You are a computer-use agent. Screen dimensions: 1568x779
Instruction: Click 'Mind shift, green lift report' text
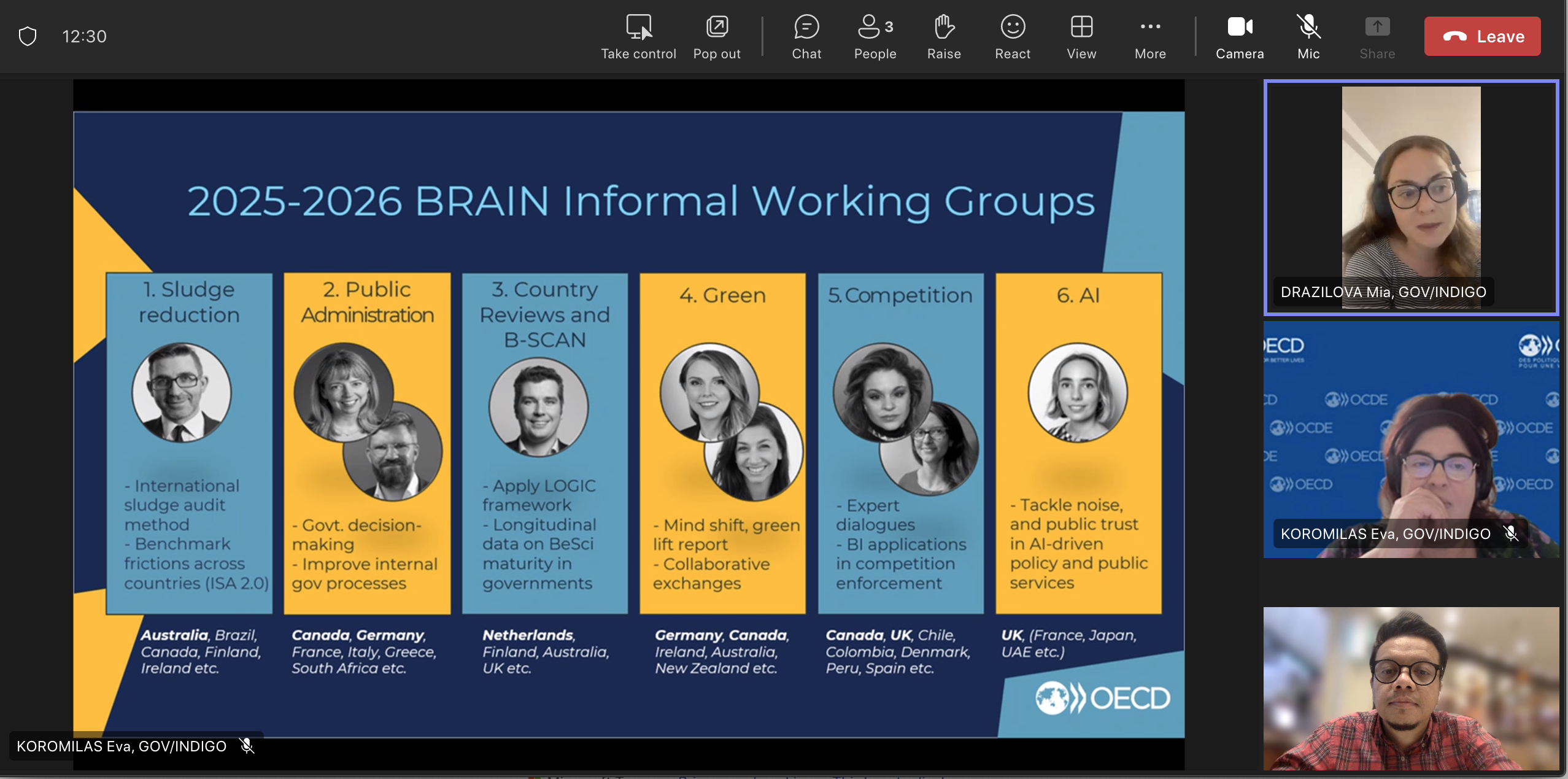[x=726, y=535]
